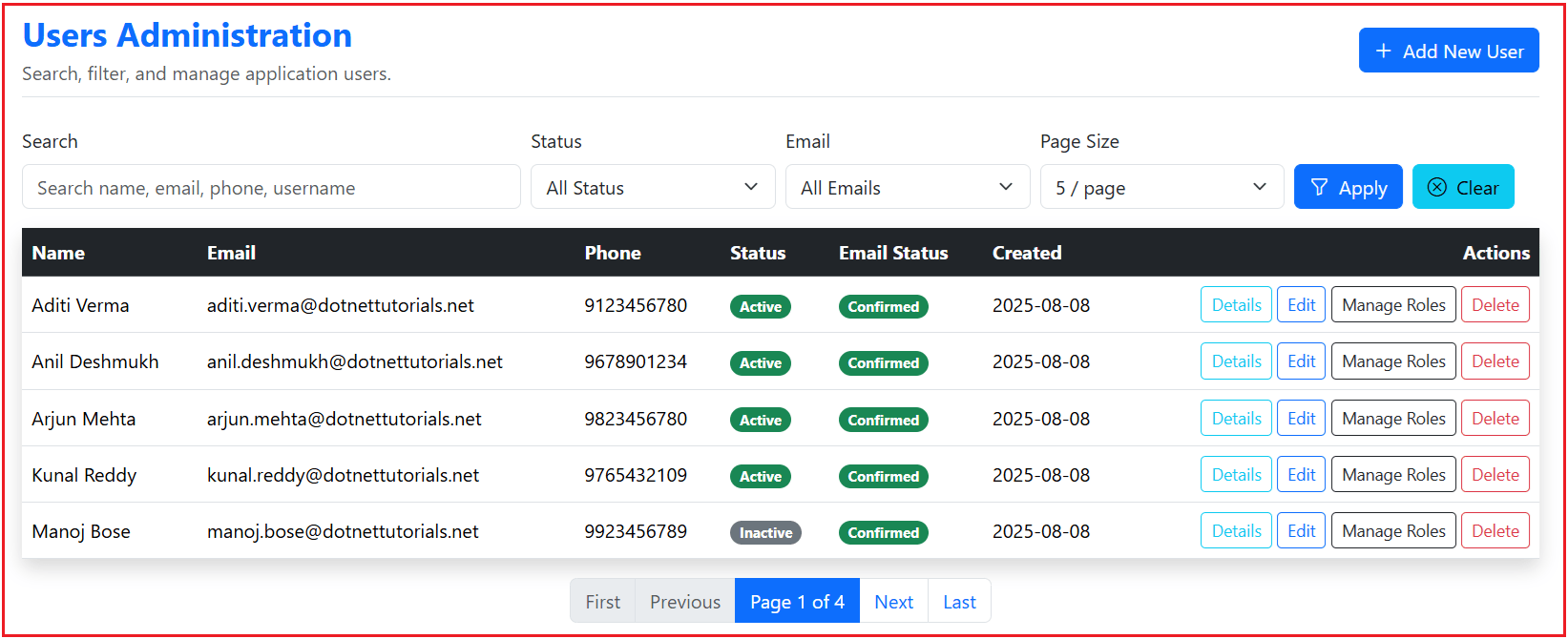
Task: Click the First pagination item
Action: click(x=602, y=601)
